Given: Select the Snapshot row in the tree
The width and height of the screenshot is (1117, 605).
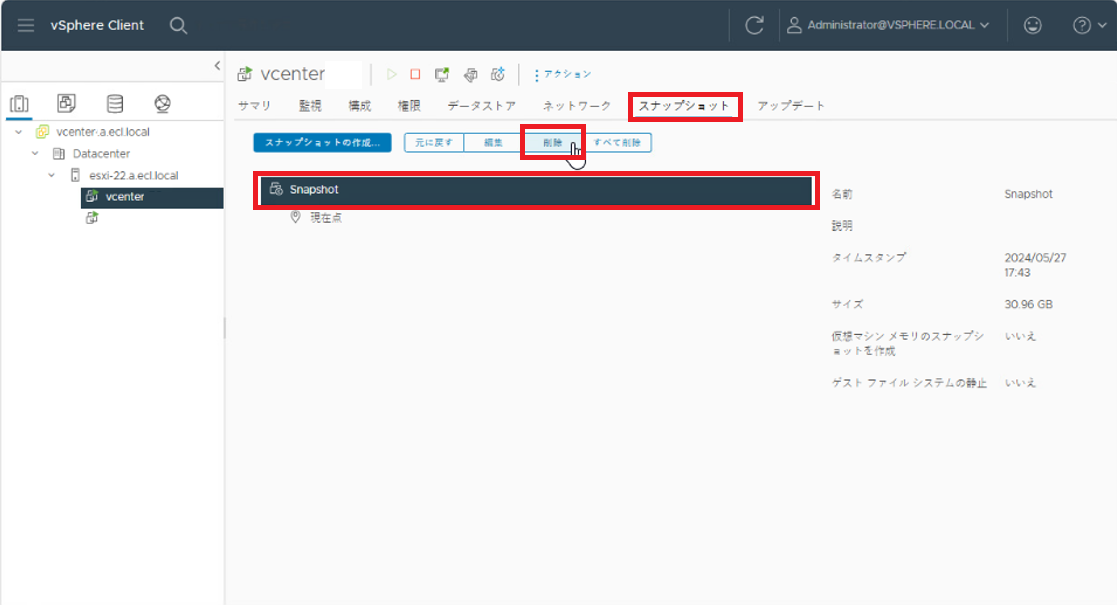Looking at the screenshot, I should pos(536,190).
